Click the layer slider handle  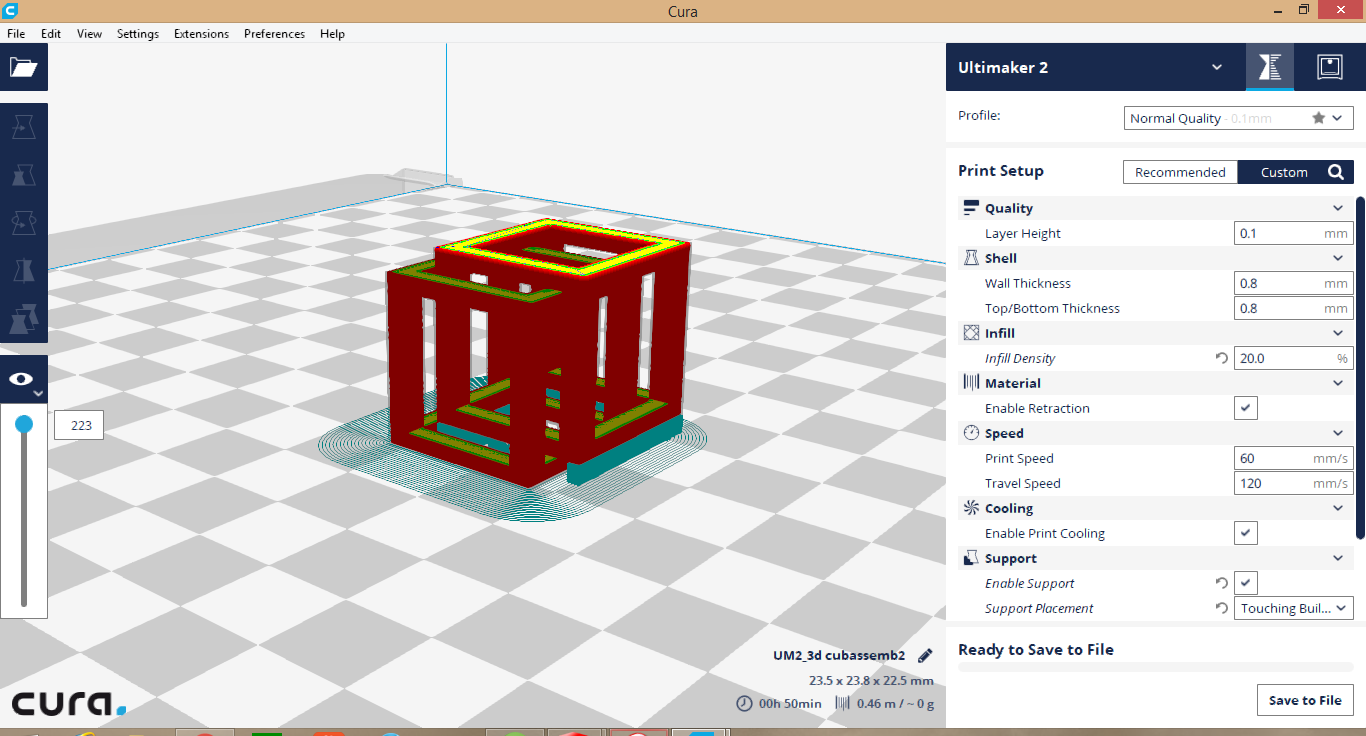point(24,425)
